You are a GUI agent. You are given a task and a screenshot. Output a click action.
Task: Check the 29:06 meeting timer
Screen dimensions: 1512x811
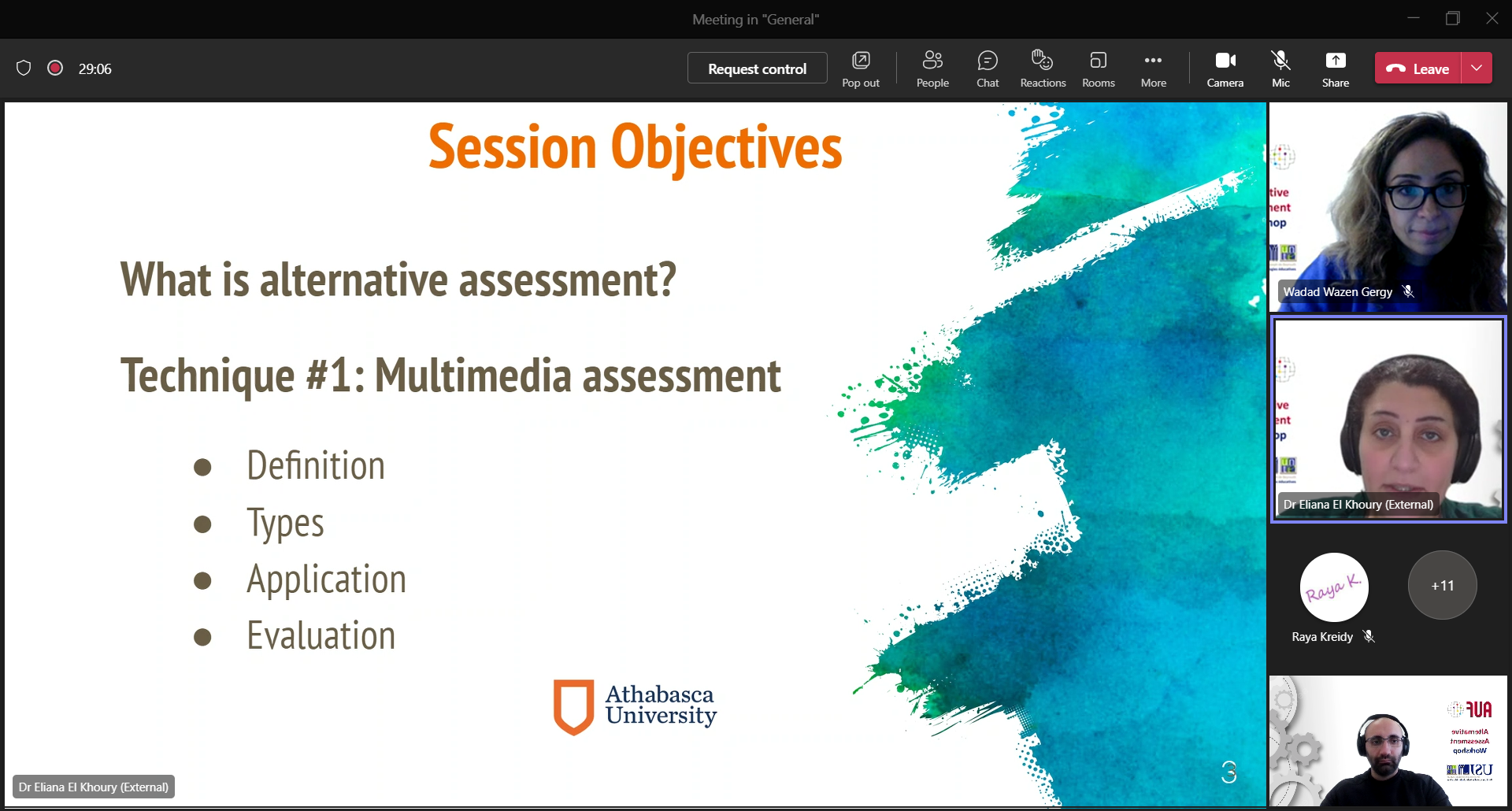[95, 69]
